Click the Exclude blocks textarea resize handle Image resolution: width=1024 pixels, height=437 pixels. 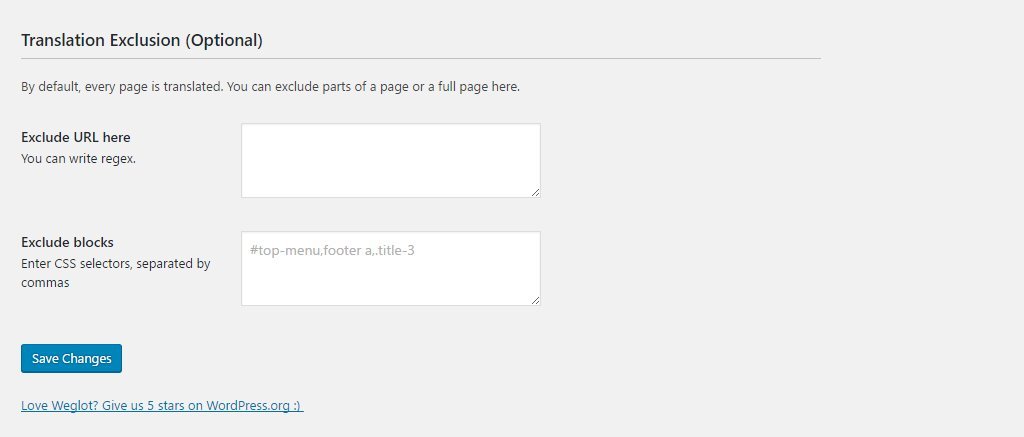click(536, 300)
